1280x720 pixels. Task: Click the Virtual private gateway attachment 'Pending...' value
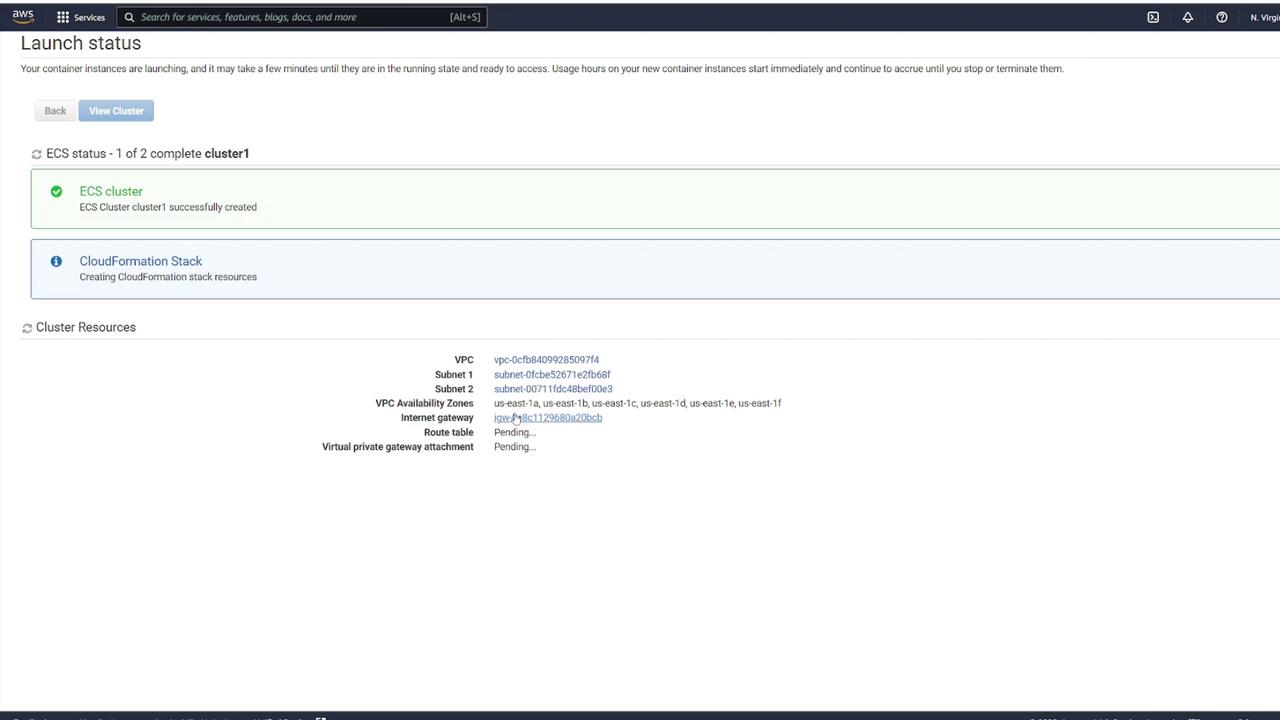515,447
